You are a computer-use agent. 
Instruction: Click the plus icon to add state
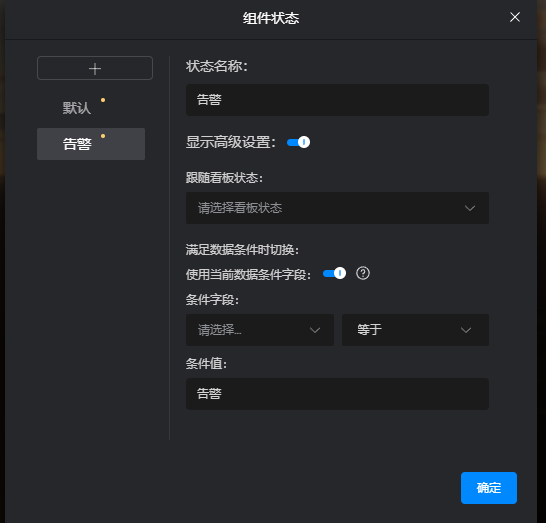[x=95, y=69]
